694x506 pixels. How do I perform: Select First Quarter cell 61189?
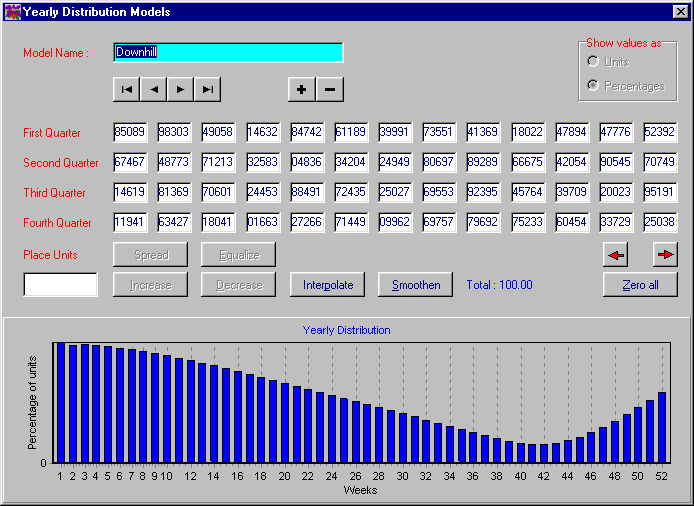(x=351, y=132)
